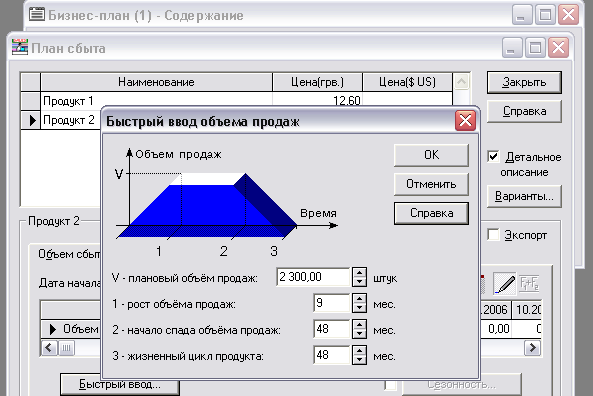The width and height of the screenshot is (593, 396).
Task: Click the left arrow of the sales grid scrollbar
Action: click(49, 348)
